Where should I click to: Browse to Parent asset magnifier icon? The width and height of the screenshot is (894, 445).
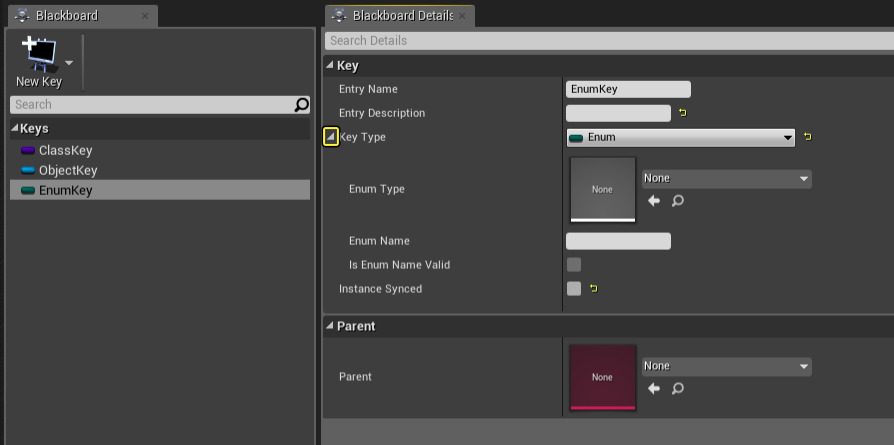(677, 388)
